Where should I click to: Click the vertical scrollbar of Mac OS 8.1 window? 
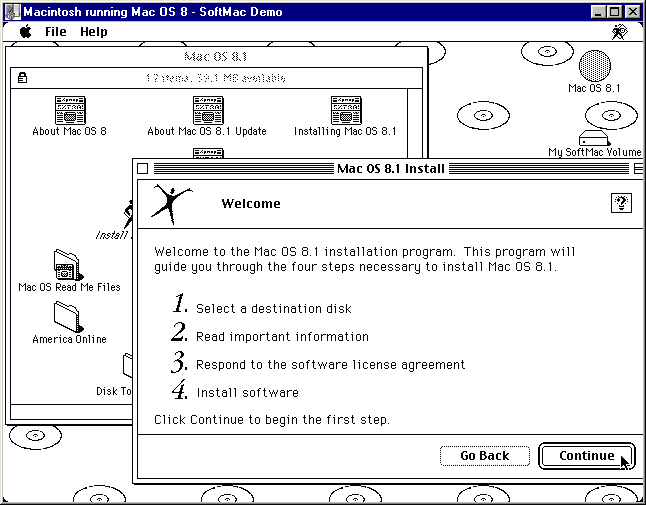415,123
